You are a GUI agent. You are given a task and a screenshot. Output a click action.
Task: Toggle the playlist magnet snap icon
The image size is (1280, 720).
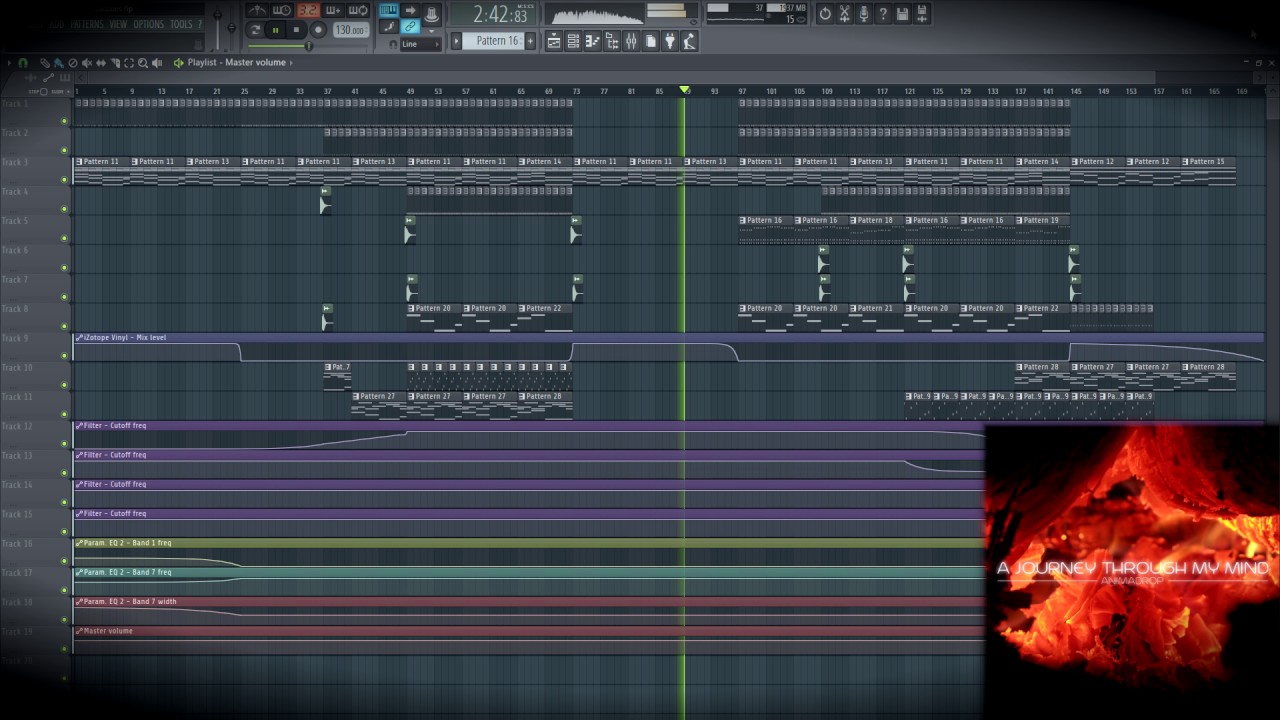[23, 62]
